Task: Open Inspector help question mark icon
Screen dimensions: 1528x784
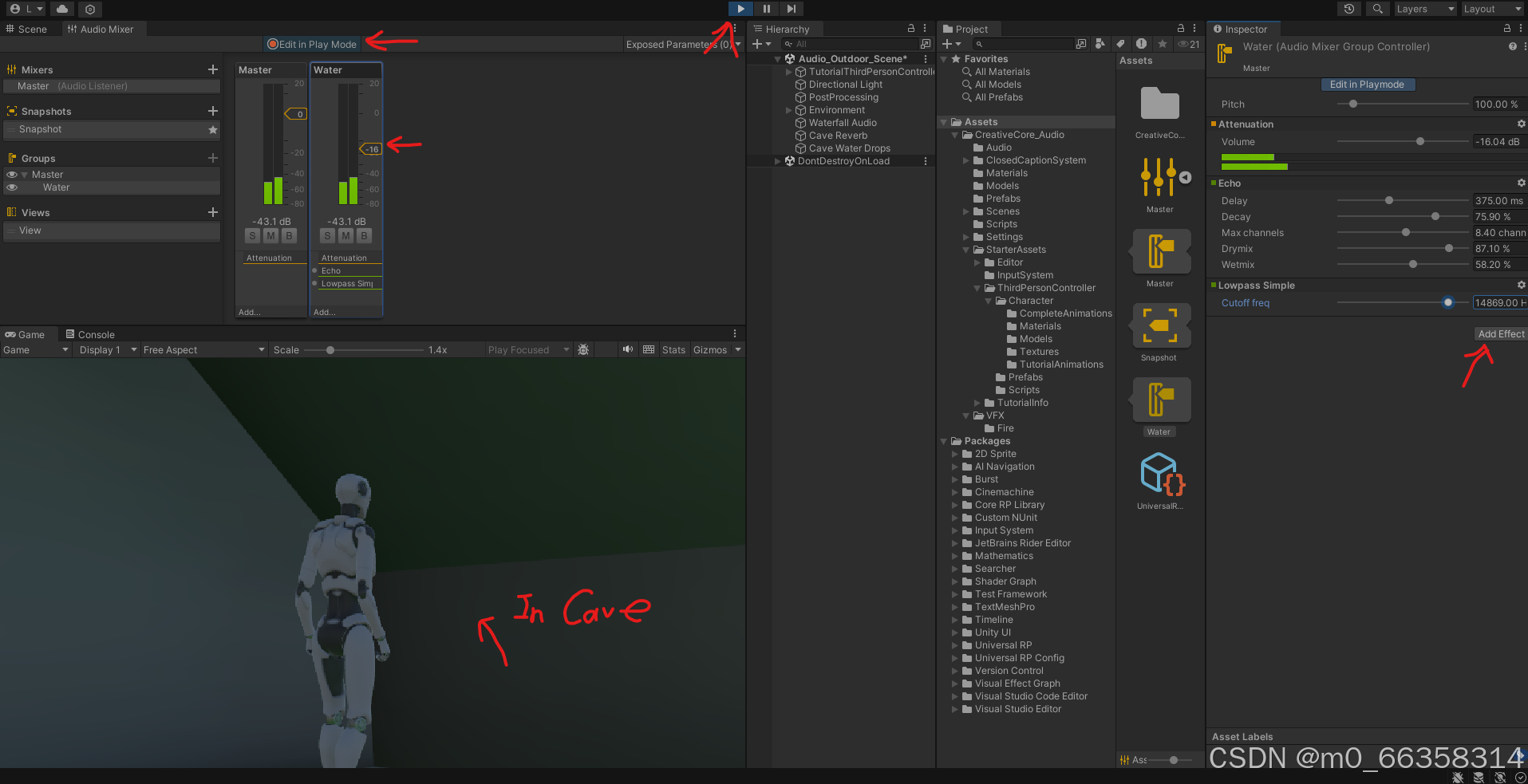Action: click(1512, 47)
